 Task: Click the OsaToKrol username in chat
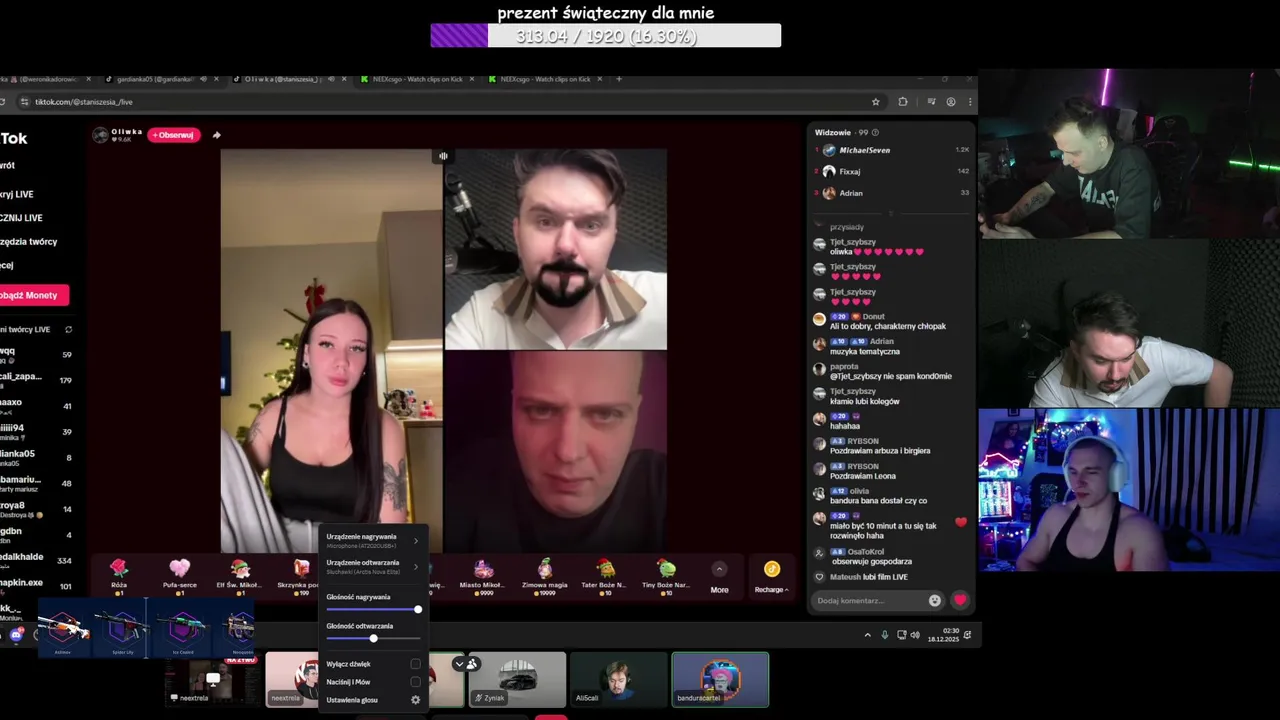(868, 551)
